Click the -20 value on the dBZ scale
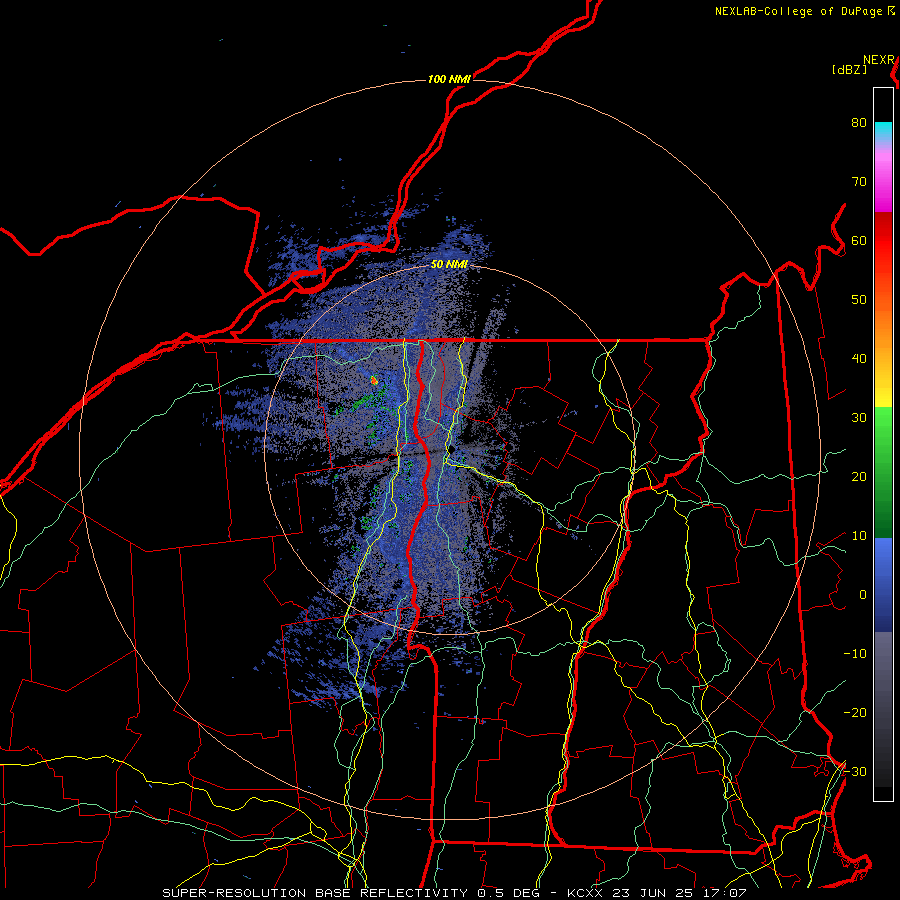This screenshot has height=900, width=900. pyautogui.click(x=855, y=713)
